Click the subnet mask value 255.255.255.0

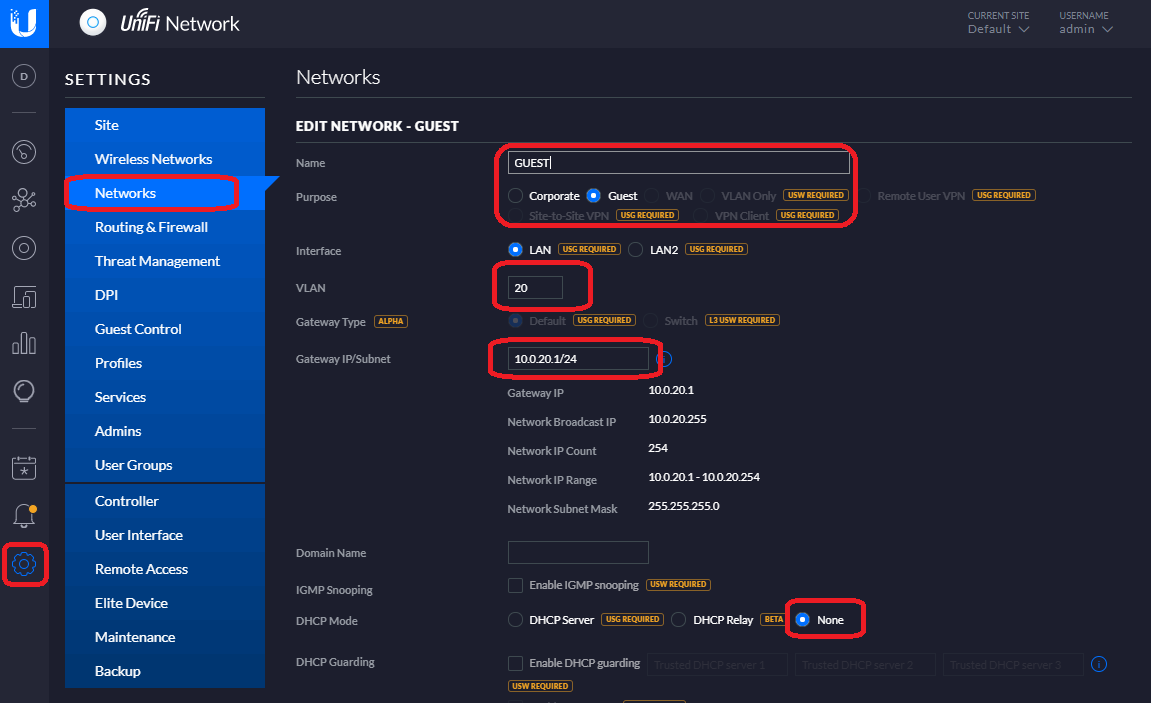[683, 506]
